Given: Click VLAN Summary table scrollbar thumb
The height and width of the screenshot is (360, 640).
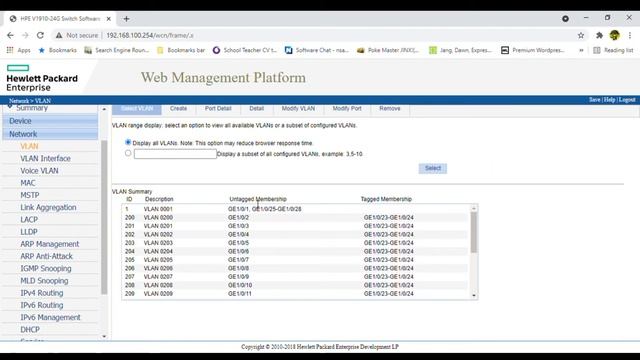Looking at the screenshot, I should 474,232.
